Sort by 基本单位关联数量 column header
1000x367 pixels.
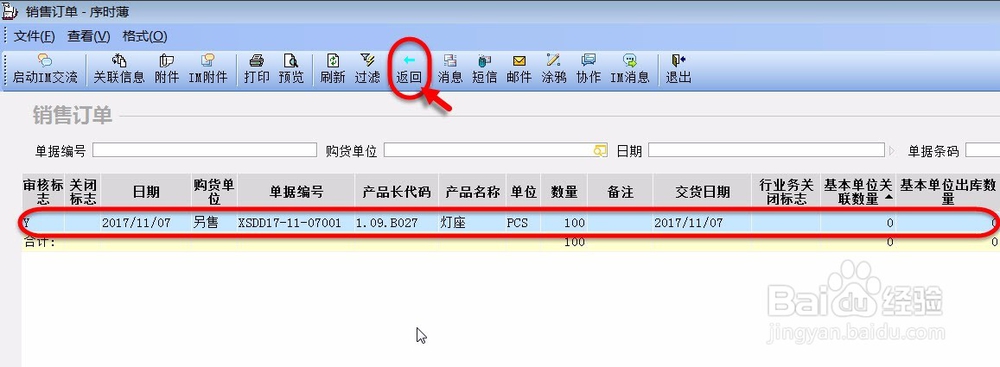point(858,191)
